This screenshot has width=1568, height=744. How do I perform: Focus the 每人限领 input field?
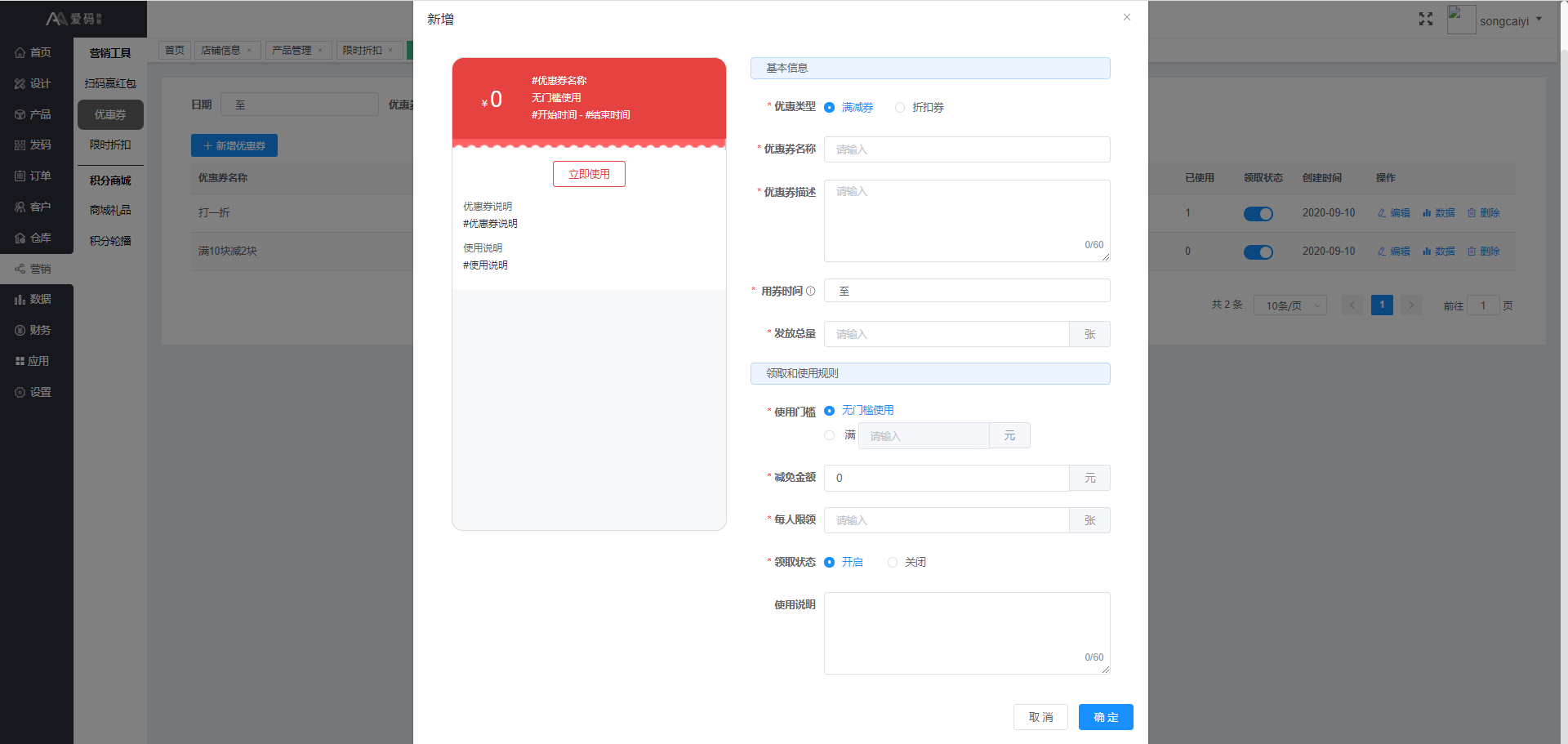[x=947, y=520]
